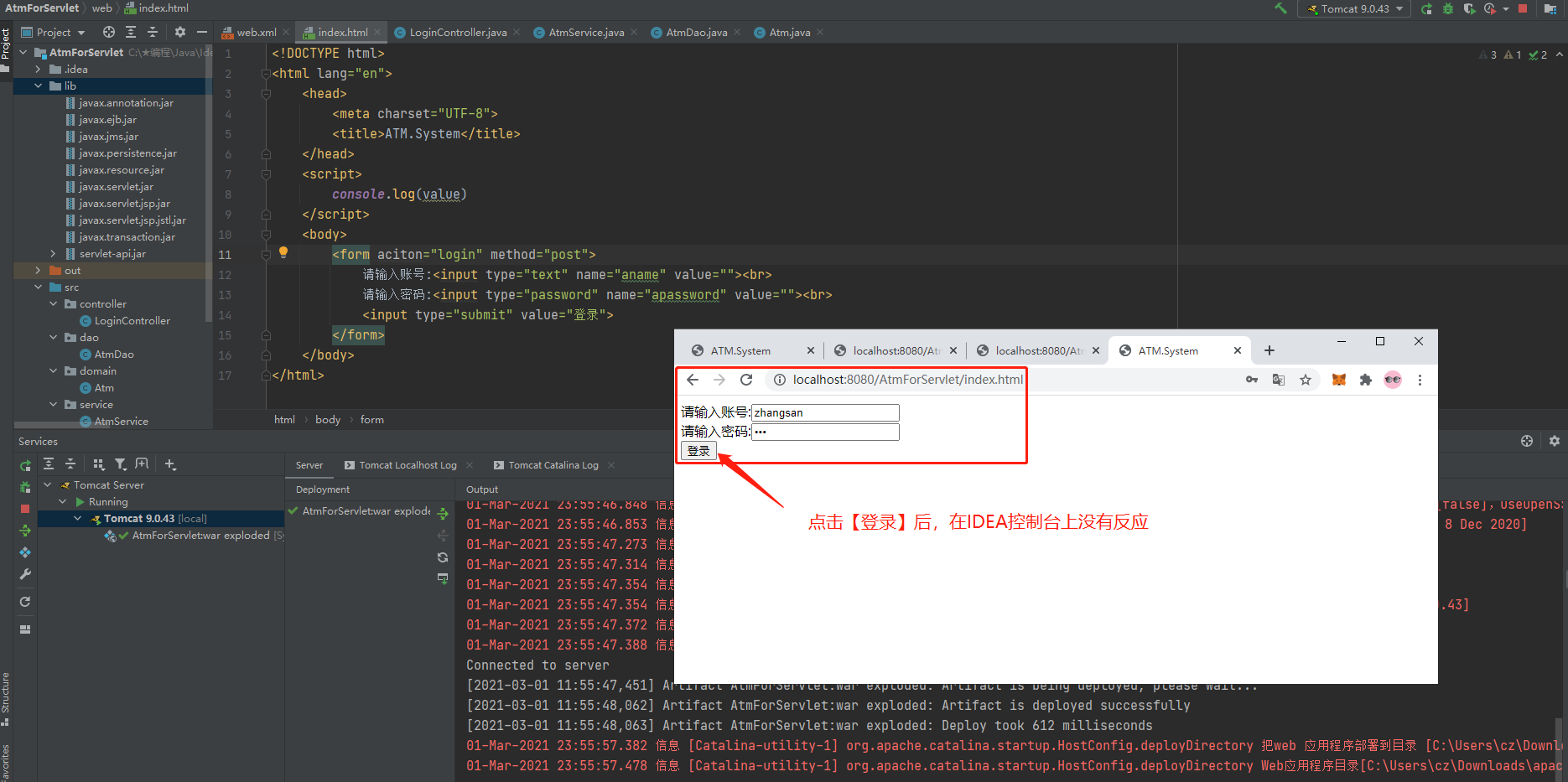Click the Build project hammer icon

tap(1280, 8)
